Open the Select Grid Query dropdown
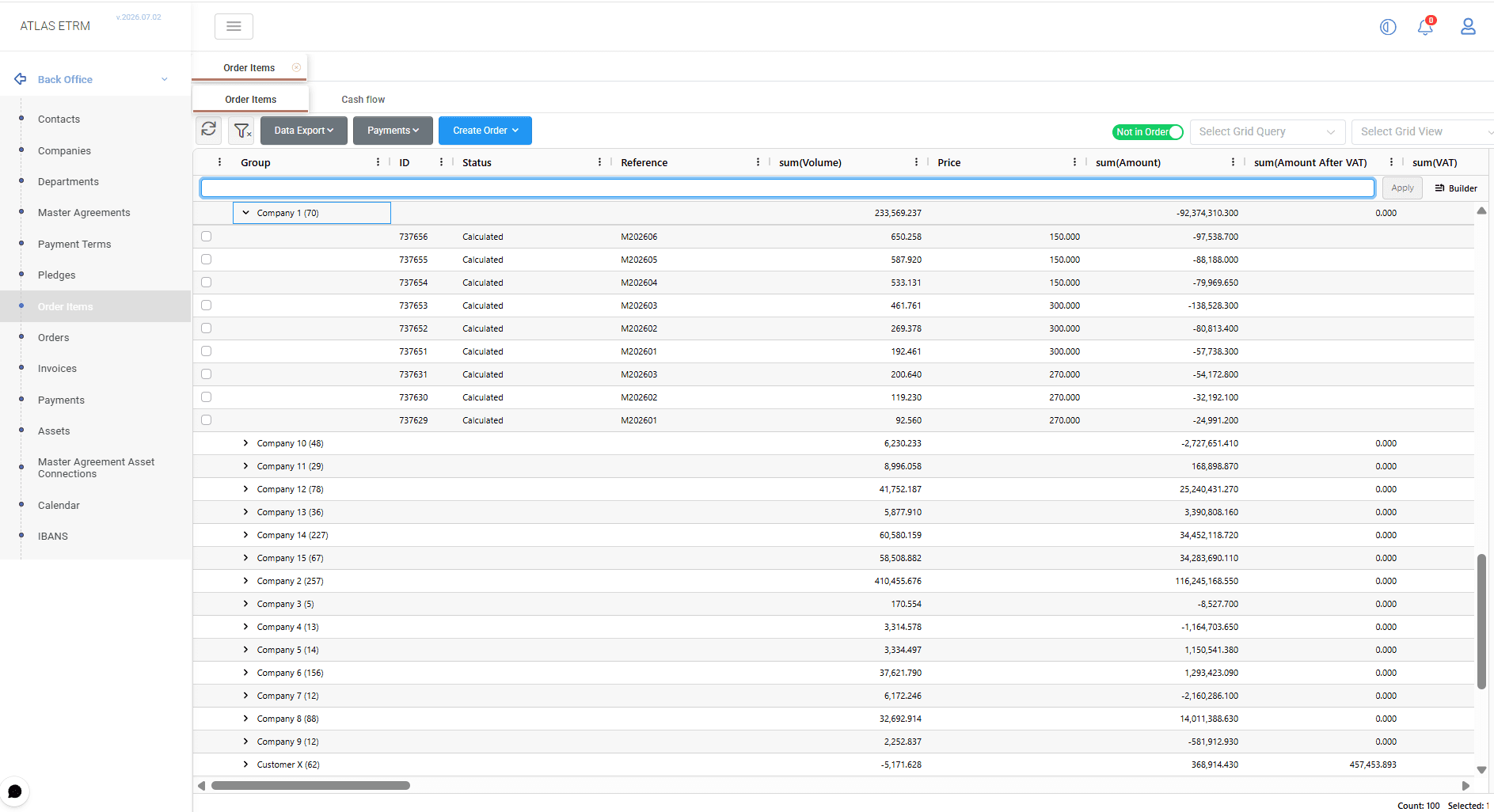Viewport: 1494px width, 812px height. [x=1268, y=131]
